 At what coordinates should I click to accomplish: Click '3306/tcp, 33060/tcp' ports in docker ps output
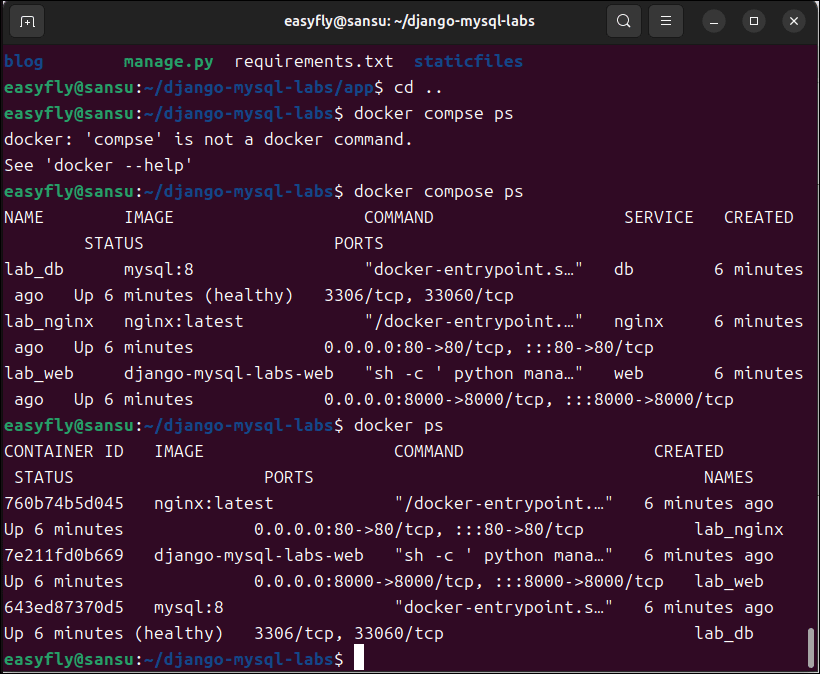(x=349, y=634)
